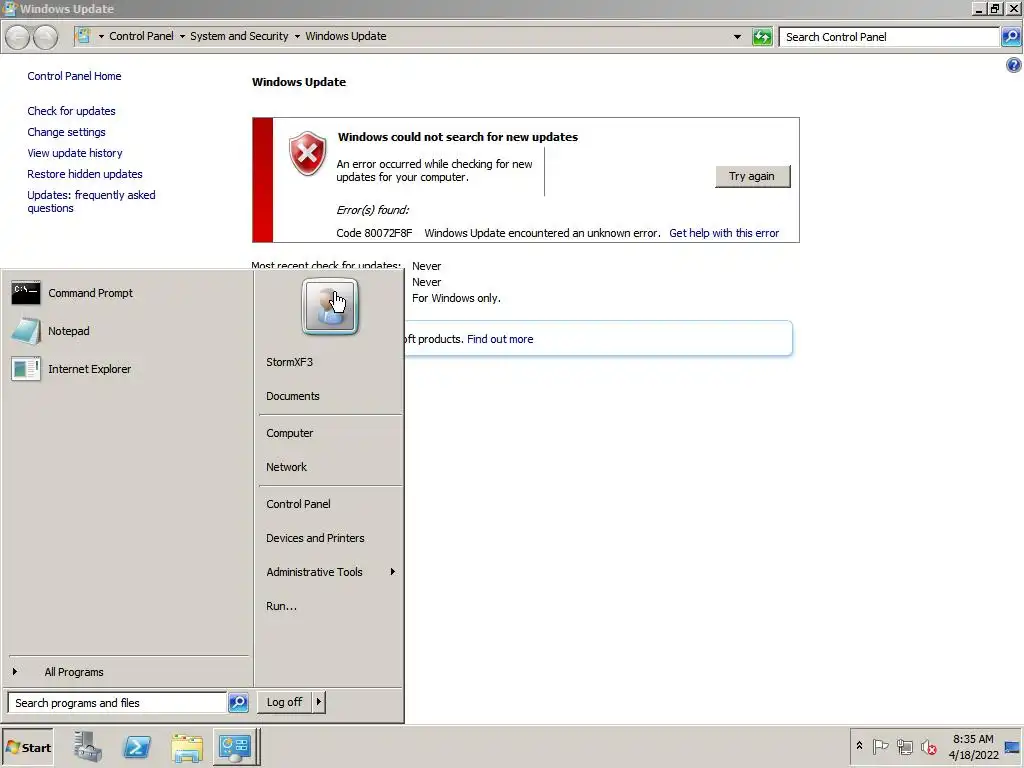Click the Search programs and files box
Viewport: 1024px width, 768px height.
[117, 703]
